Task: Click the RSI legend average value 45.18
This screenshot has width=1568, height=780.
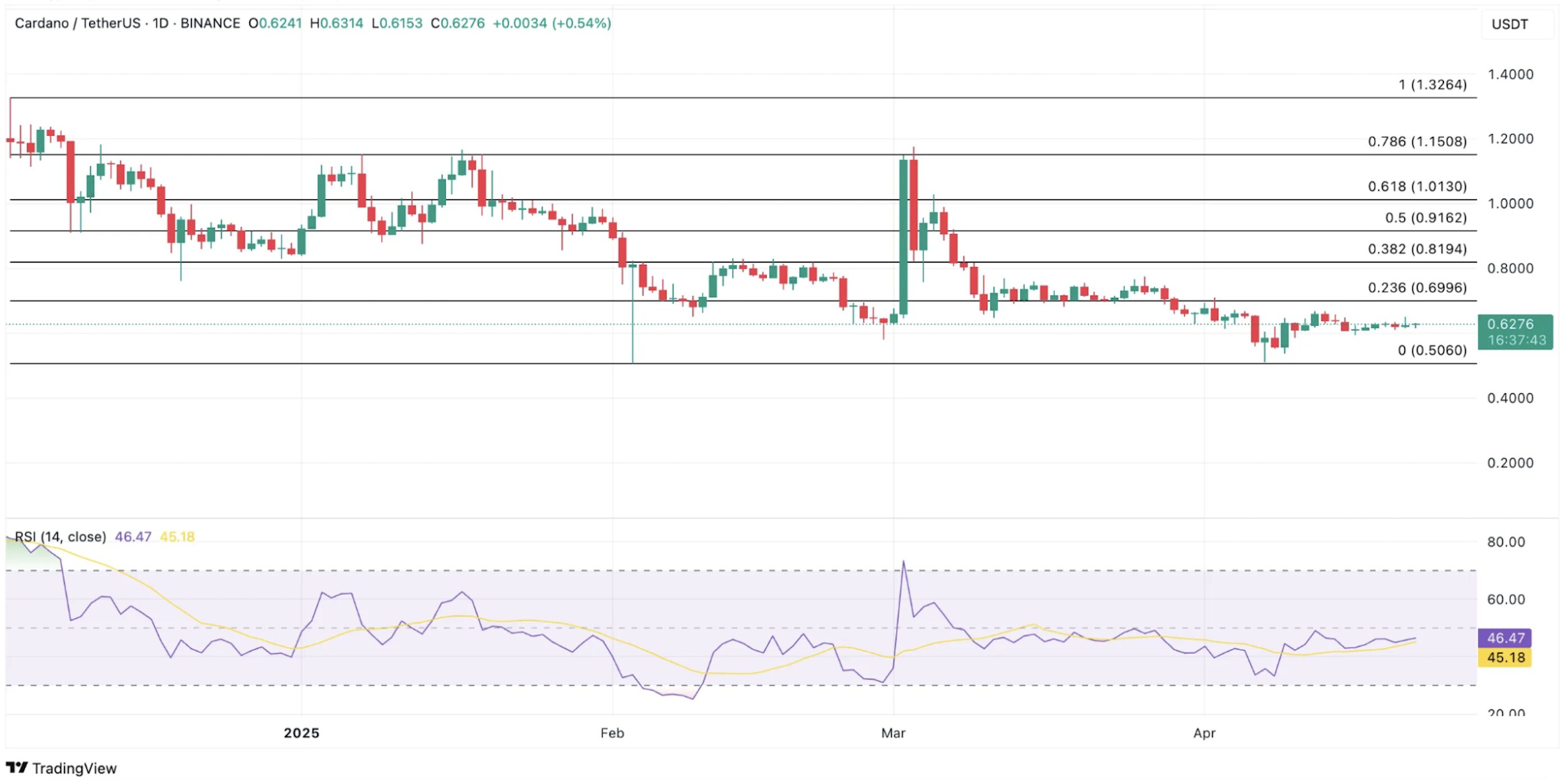Action: 177,536
